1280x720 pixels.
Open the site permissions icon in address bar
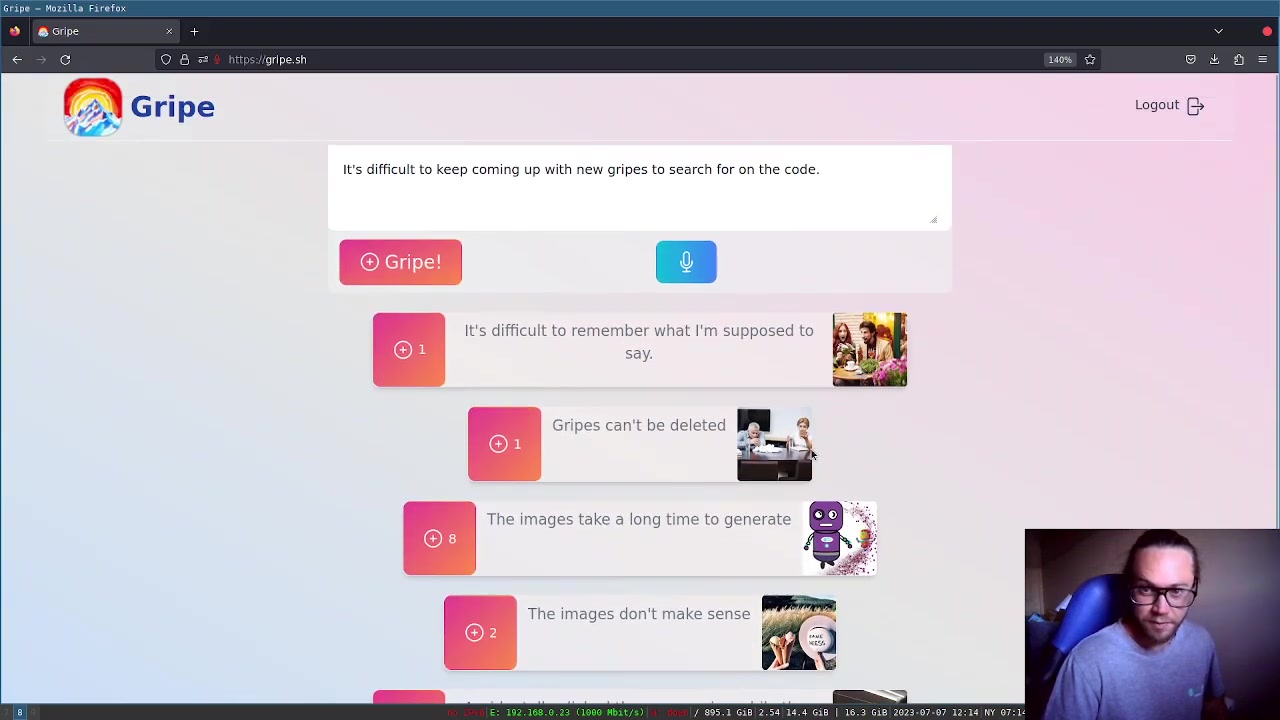tap(202, 60)
